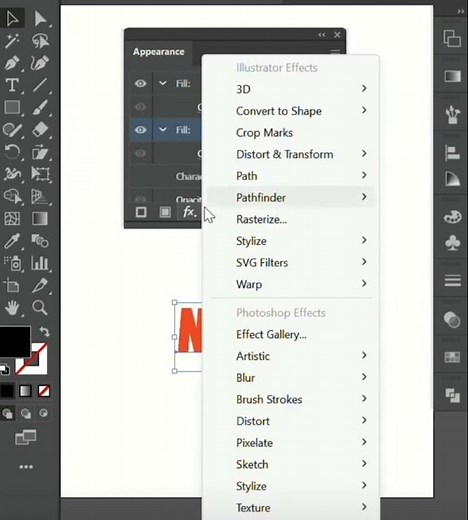The height and width of the screenshot is (520, 468).
Task: Choose Draw Behind mode
Action: [26, 414]
